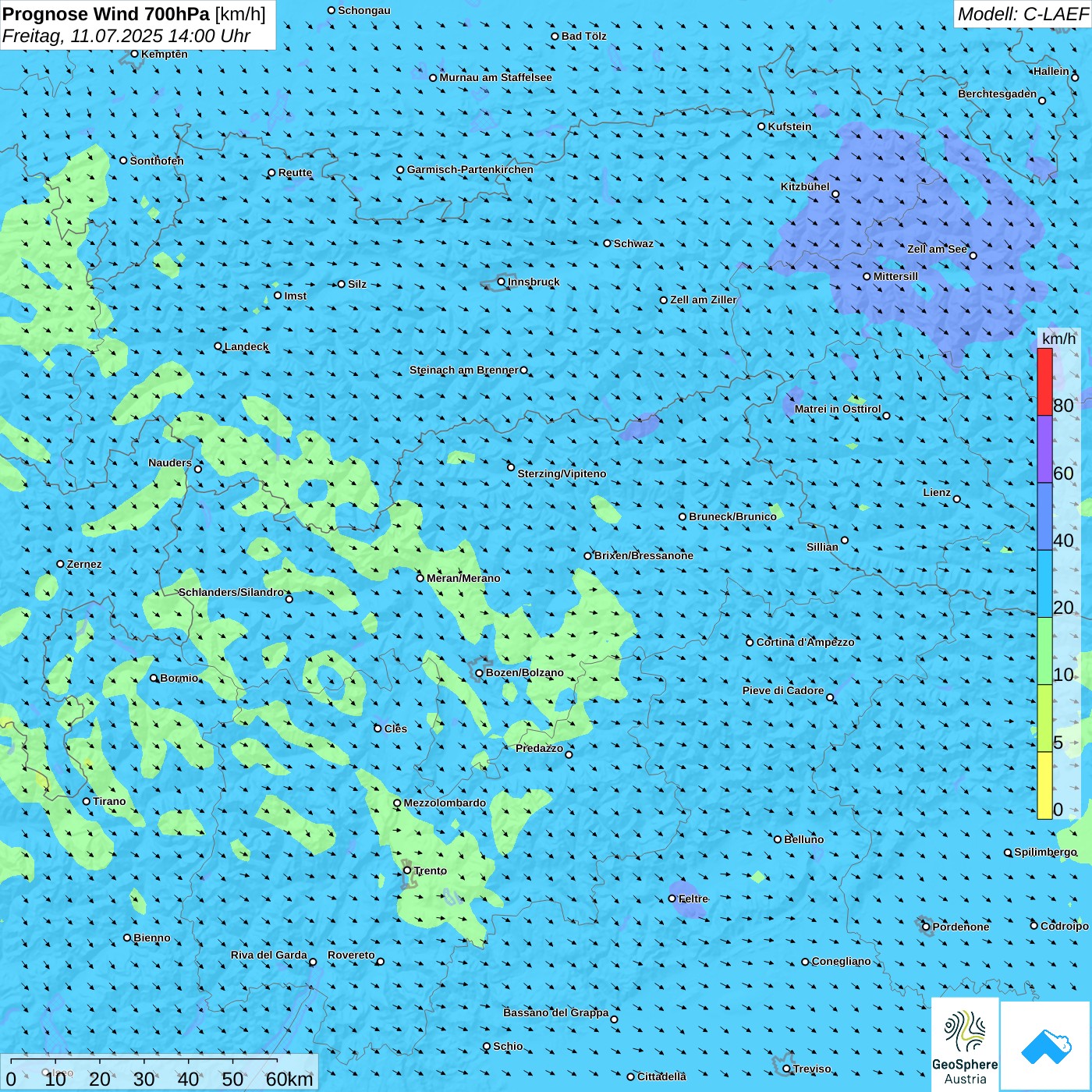Click the Belluno city label
The width and height of the screenshot is (1092, 1092).
803,839
